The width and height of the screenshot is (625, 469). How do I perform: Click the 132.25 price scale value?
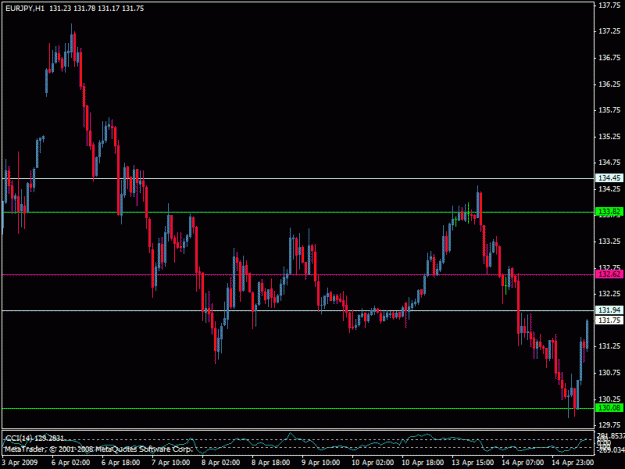pyautogui.click(x=609, y=294)
